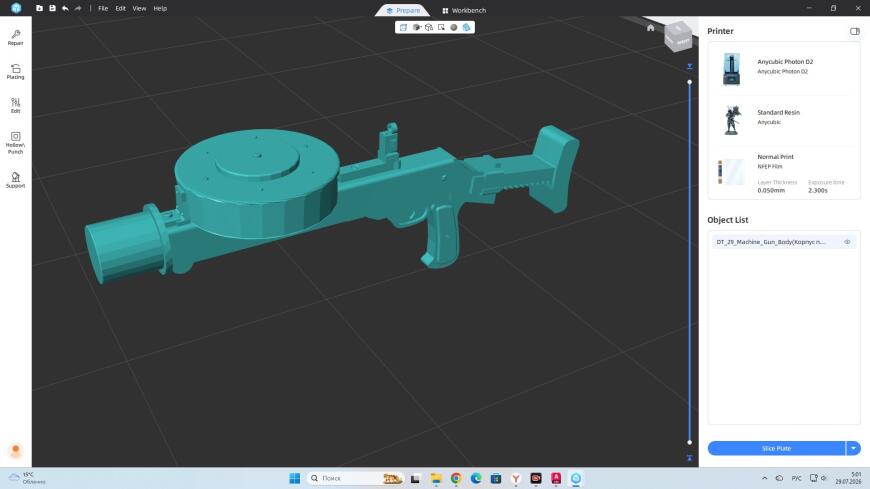Toggle visibility of DT_29_Machine_Gun_Body object

[x=847, y=242]
